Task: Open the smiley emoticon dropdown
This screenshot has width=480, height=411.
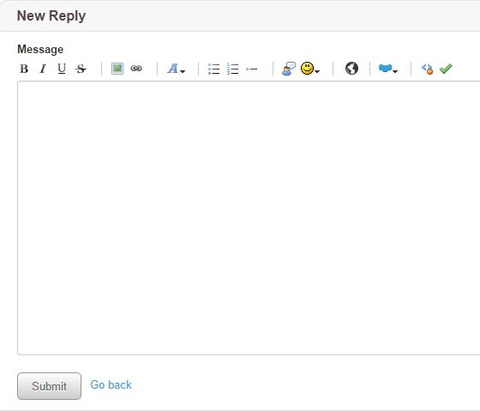Action: tap(310, 69)
